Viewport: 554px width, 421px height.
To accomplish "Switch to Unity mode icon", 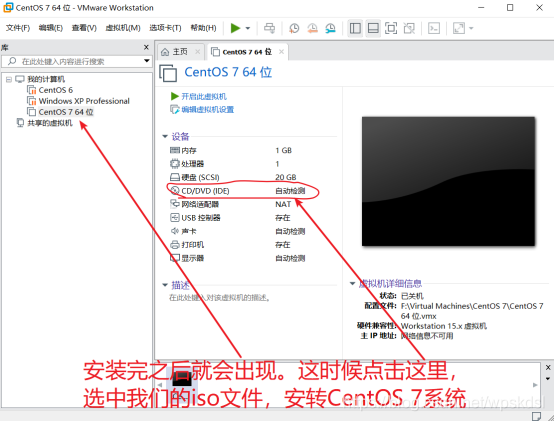I will coord(409,28).
